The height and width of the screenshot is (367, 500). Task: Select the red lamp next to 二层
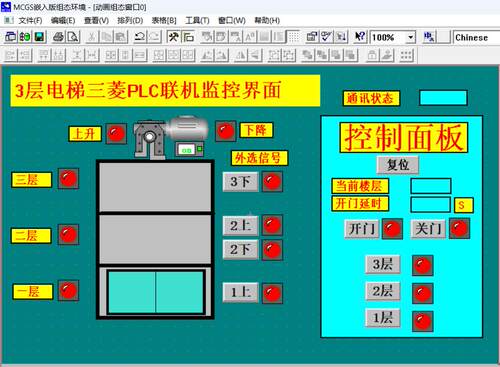point(68,235)
